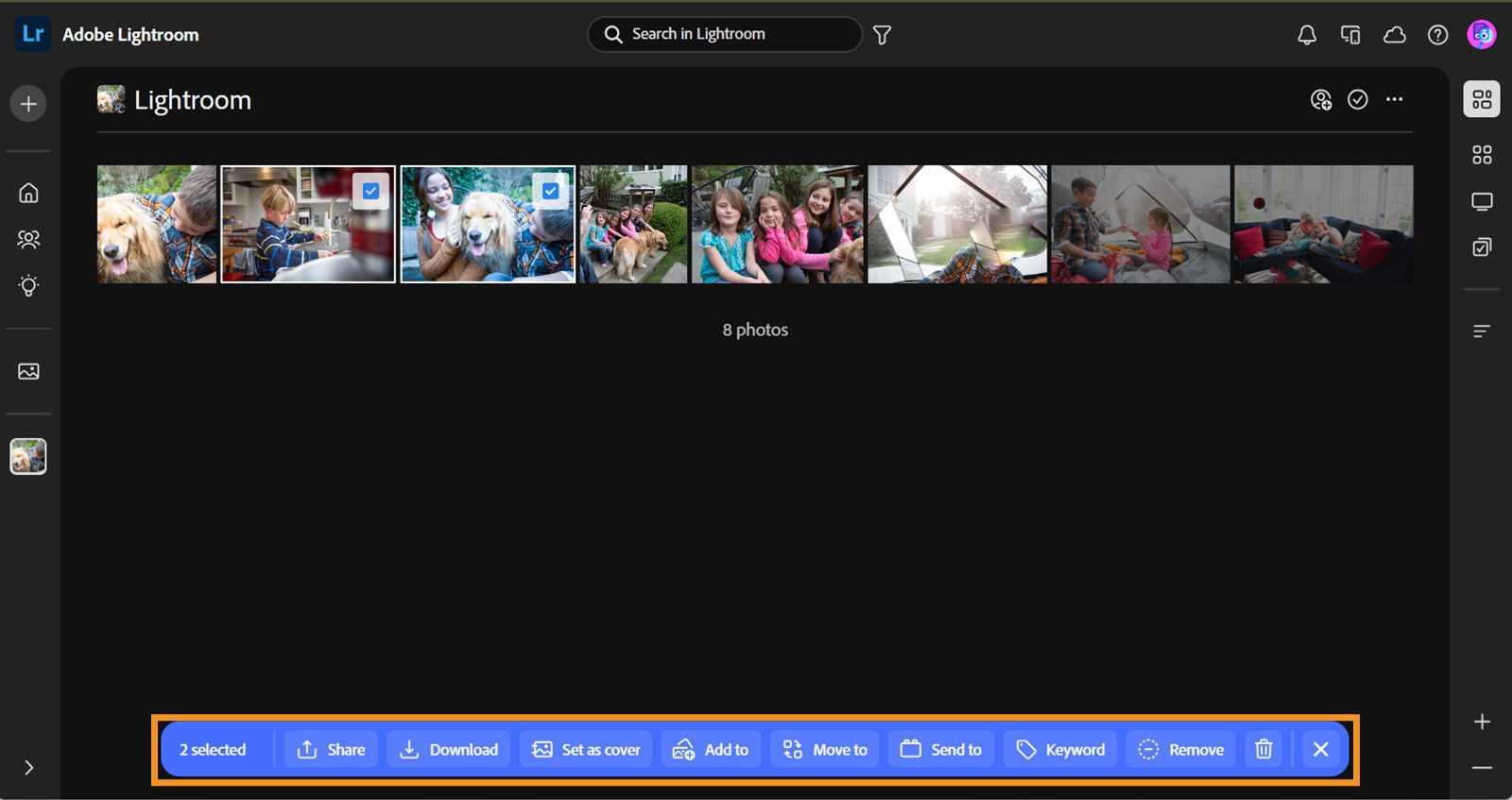The width and height of the screenshot is (1512, 800).
Task: Click the '8 photos' count text
Action: 755,330
